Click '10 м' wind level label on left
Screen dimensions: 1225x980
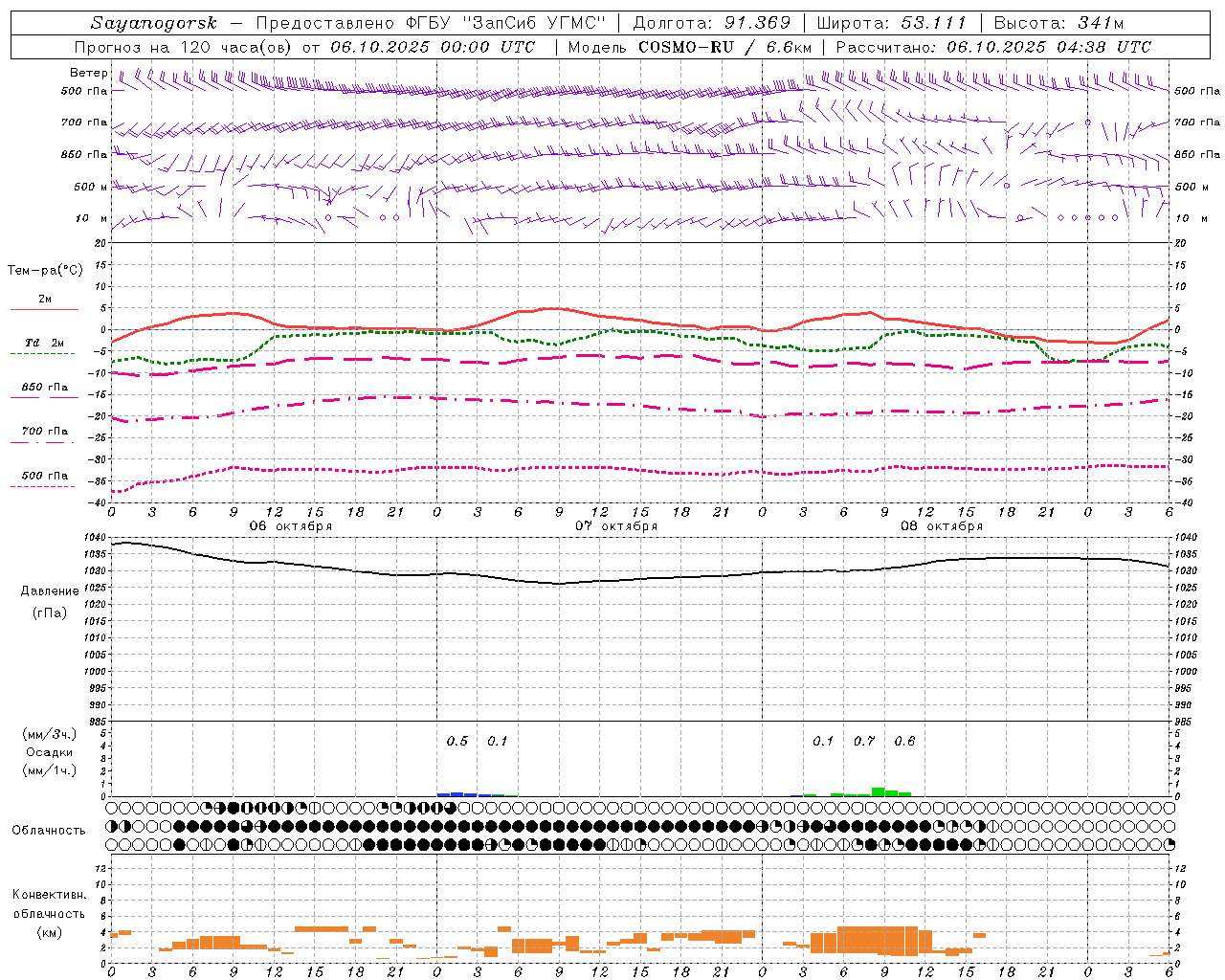click(x=92, y=218)
